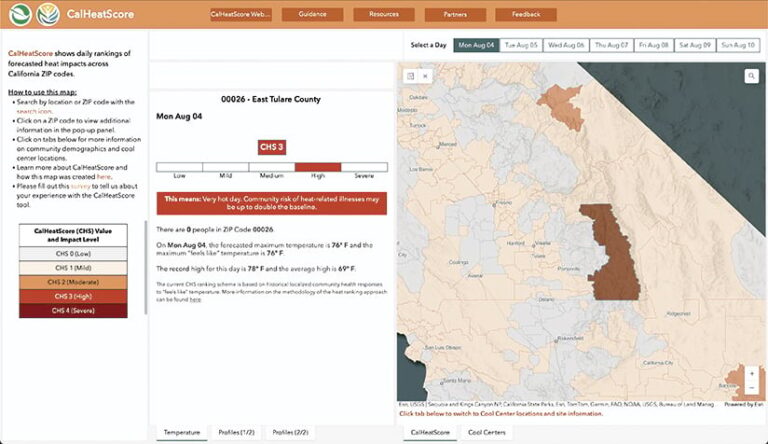768x444 pixels.
Task: Select Wed Aug 06 day button
Action: 566,45
